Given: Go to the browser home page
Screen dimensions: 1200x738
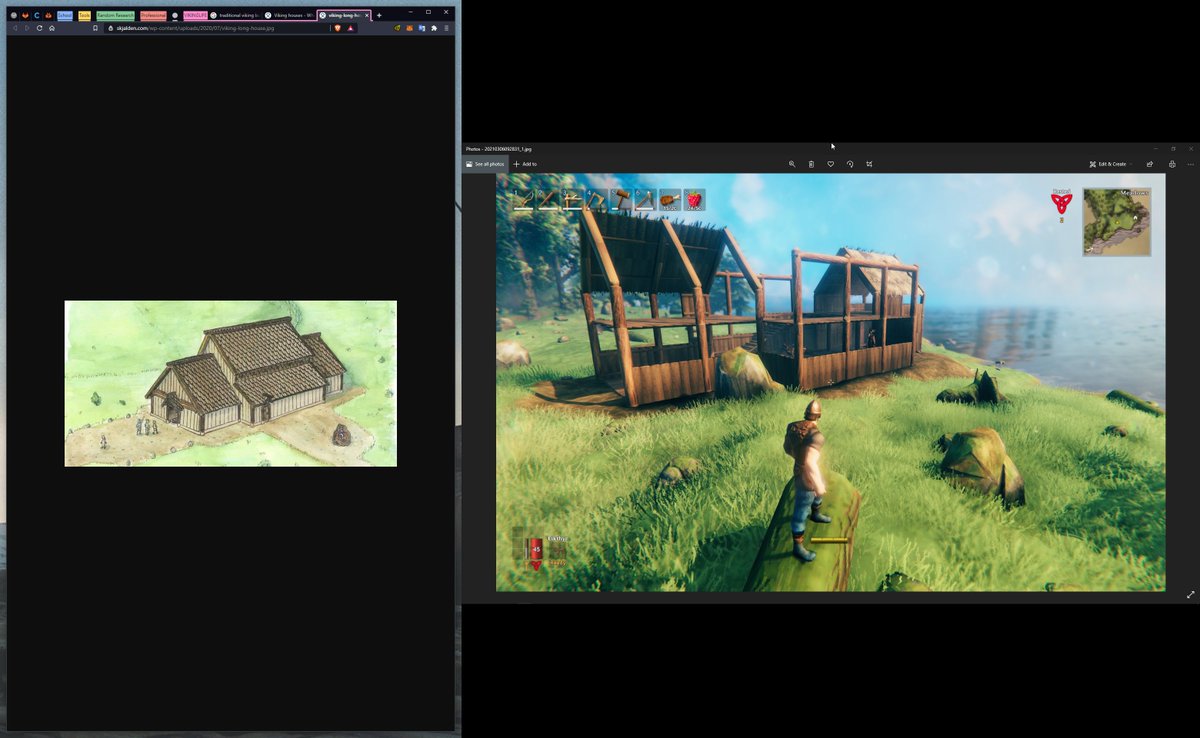Looking at the screenshot, I should pyautogui.click(x=52, y=28).
